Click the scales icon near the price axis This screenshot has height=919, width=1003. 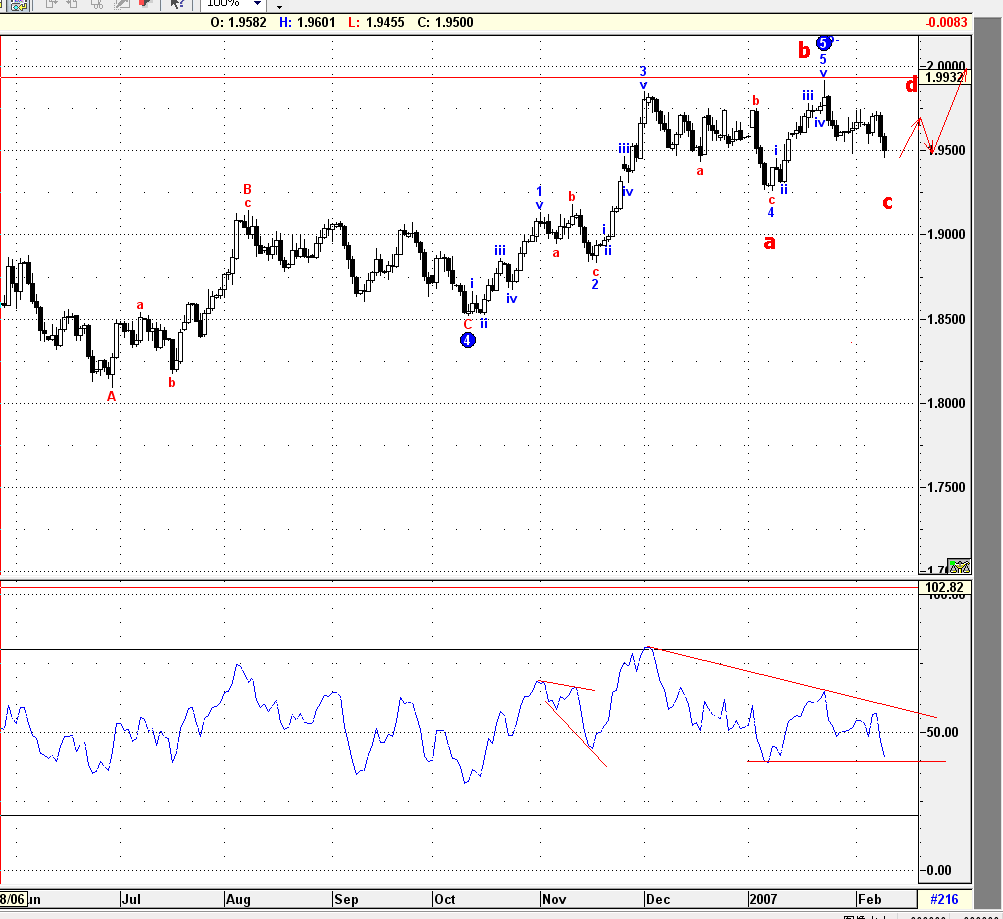click(960, 566)
